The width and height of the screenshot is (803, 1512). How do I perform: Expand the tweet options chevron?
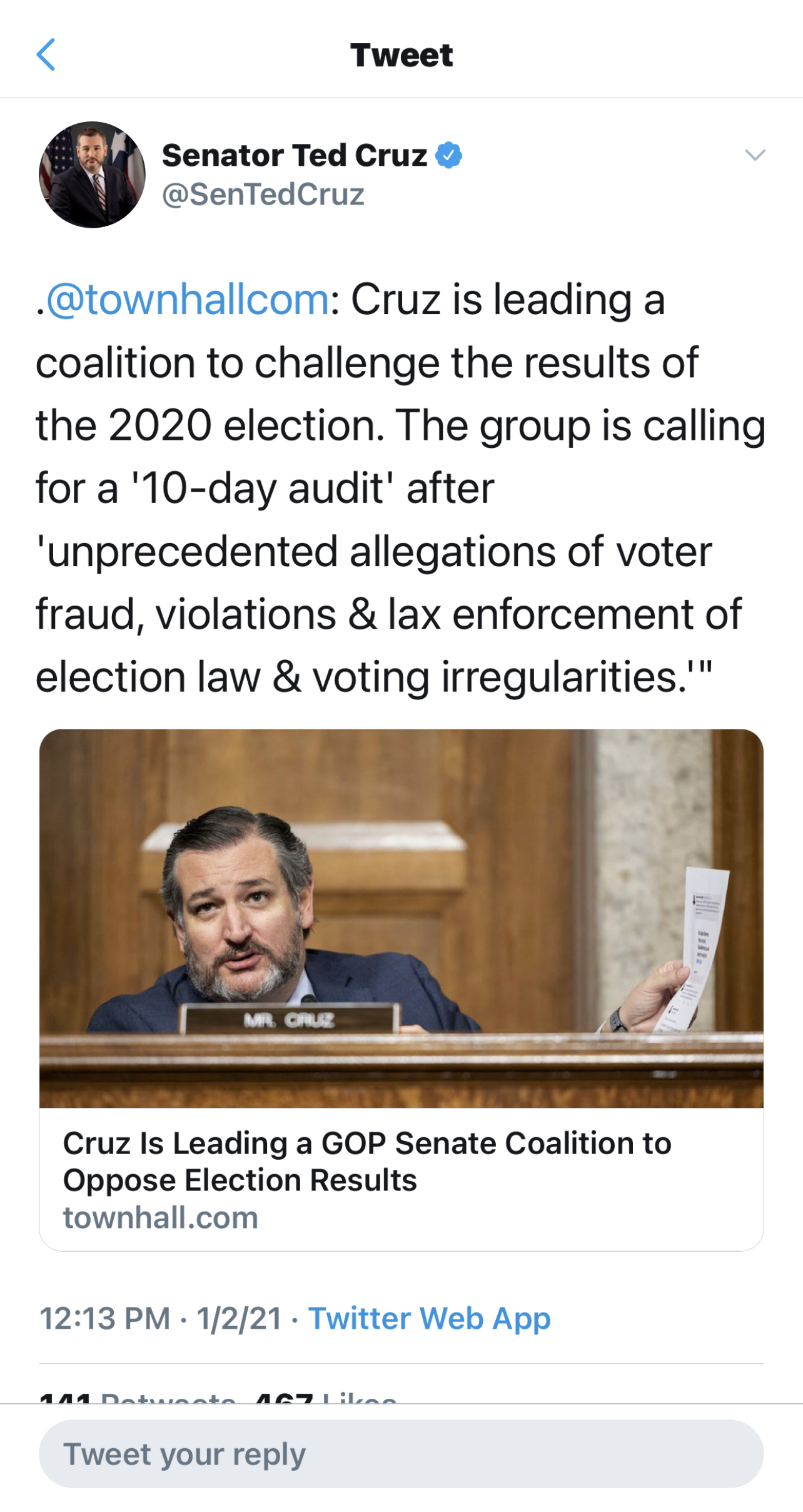[755, 155]
